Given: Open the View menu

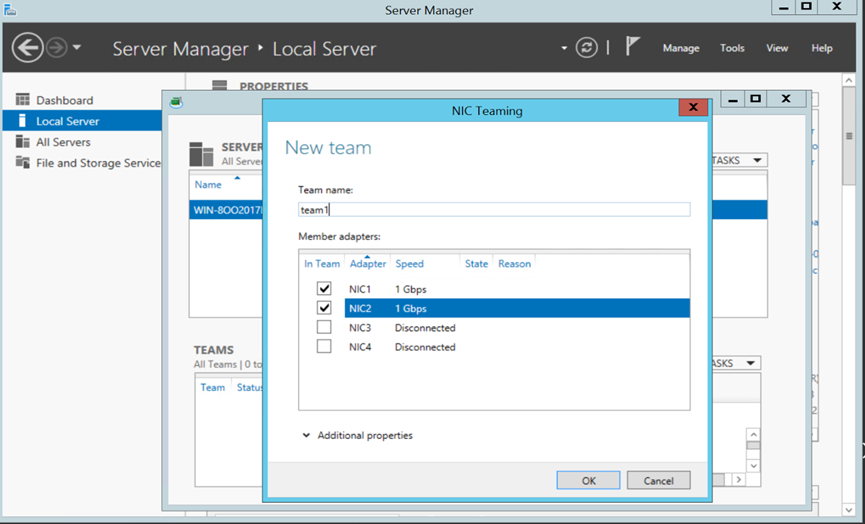Looking at the screenshot, I should pyautogui.click(x=777, y=48).
